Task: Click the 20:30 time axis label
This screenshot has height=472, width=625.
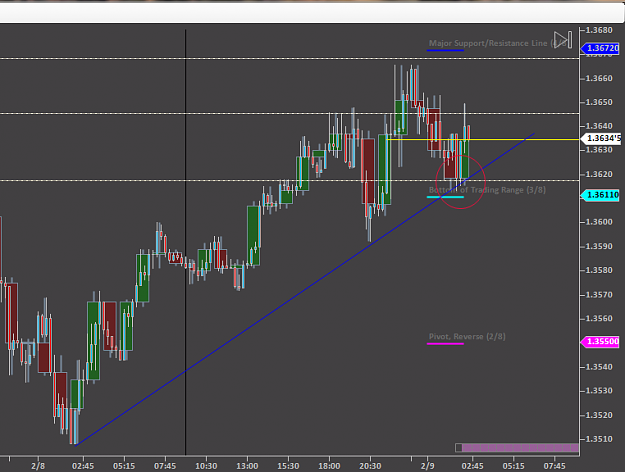Action: (370, 466)
